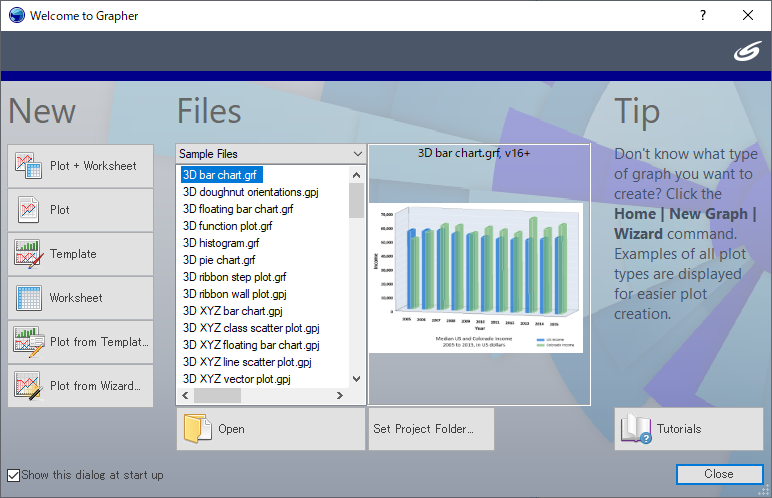This screenshot has height=498, width=772.
Task: Click the horizontal scroll left arrow
Action: pyautogui.click(x=185, y=395)
